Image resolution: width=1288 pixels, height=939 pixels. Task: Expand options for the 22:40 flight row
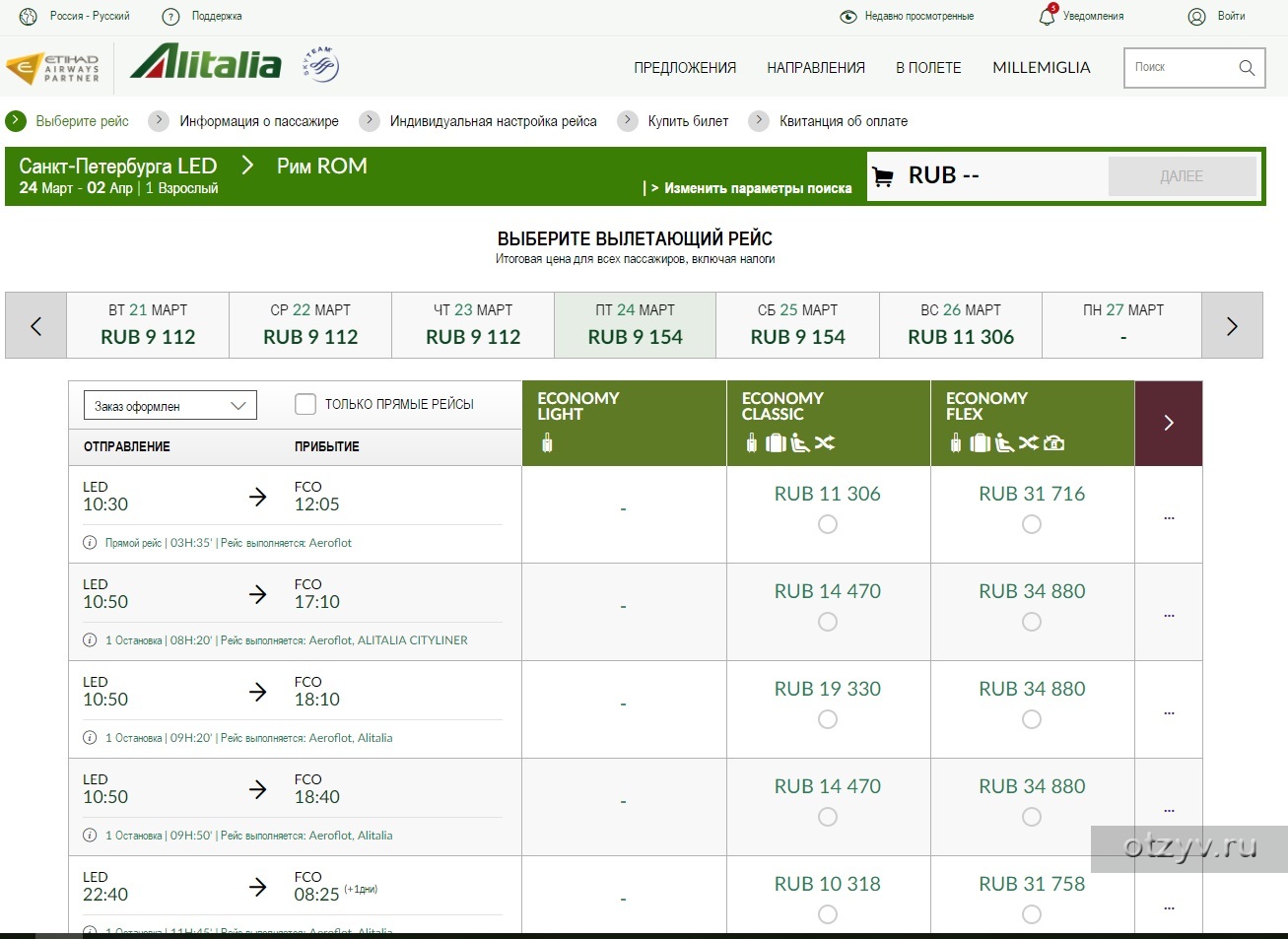click(1169, 906)
